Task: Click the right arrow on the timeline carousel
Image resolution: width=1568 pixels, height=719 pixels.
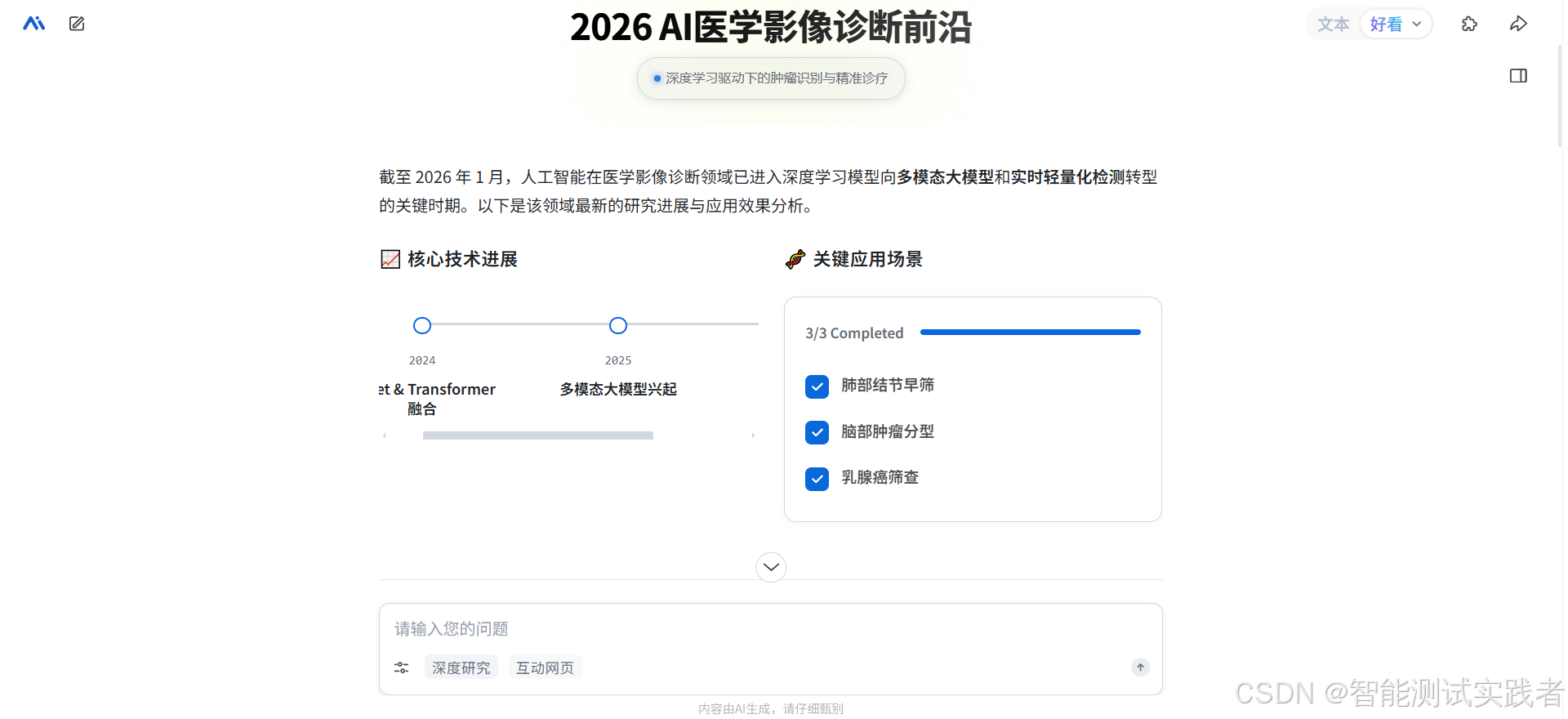Action: (752, 435)
